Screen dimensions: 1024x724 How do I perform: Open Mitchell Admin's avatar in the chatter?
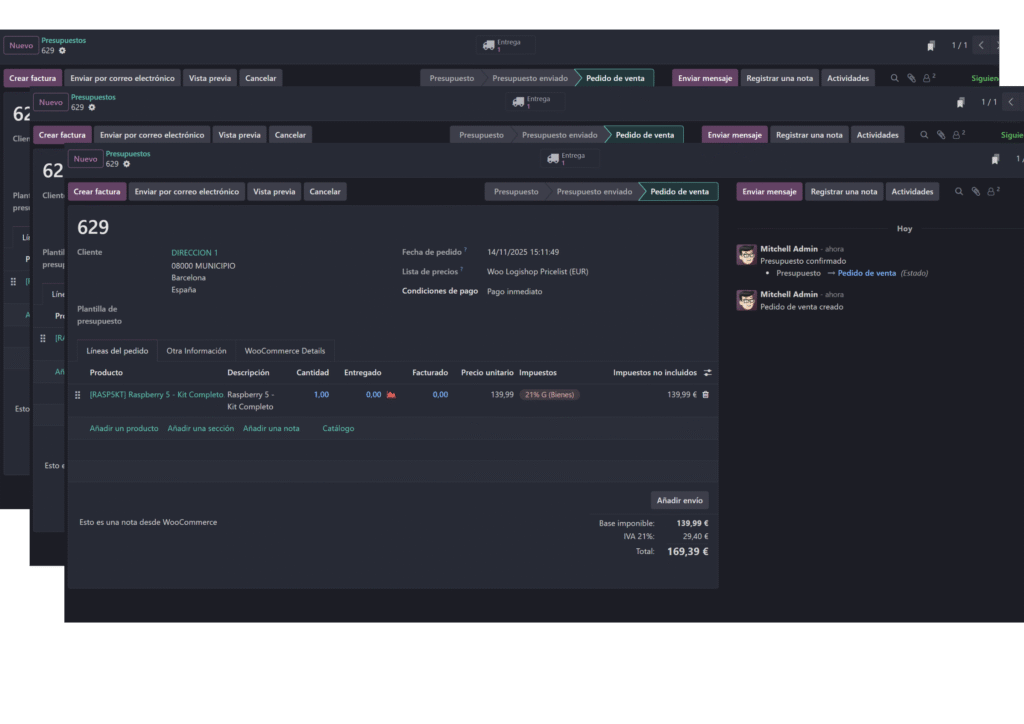pyautogui.click(x=746, y=254)
